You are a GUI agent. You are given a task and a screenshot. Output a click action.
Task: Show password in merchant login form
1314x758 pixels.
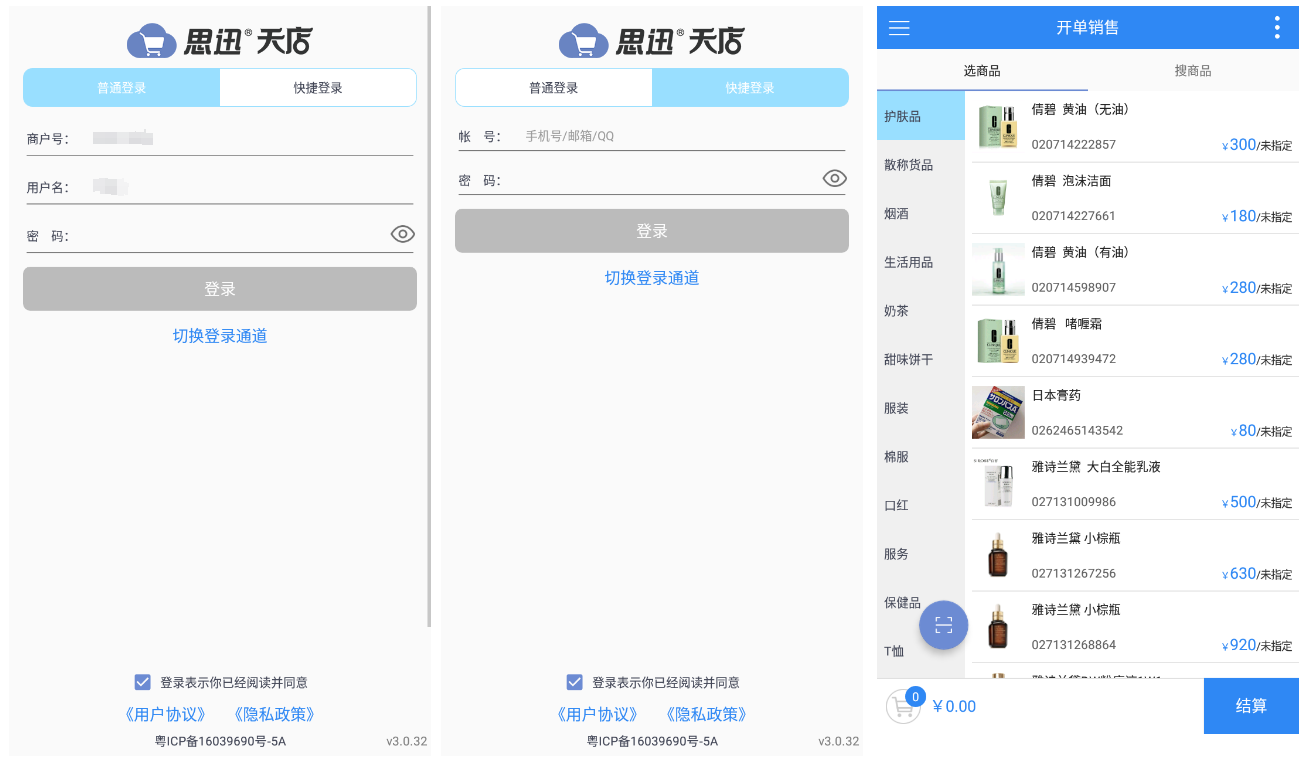[x=402, y=235]
